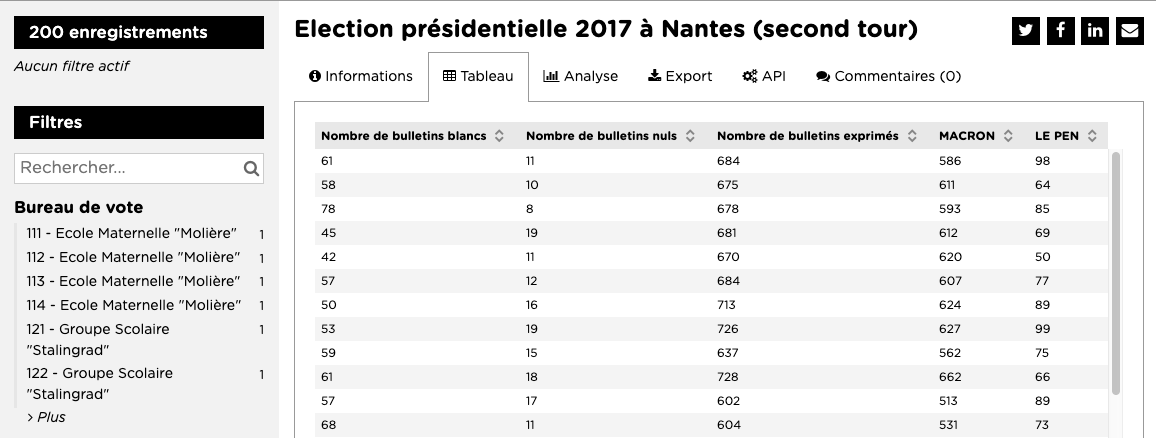Filter by 111 - Ecole Maternelle Molière

point(131,233)
